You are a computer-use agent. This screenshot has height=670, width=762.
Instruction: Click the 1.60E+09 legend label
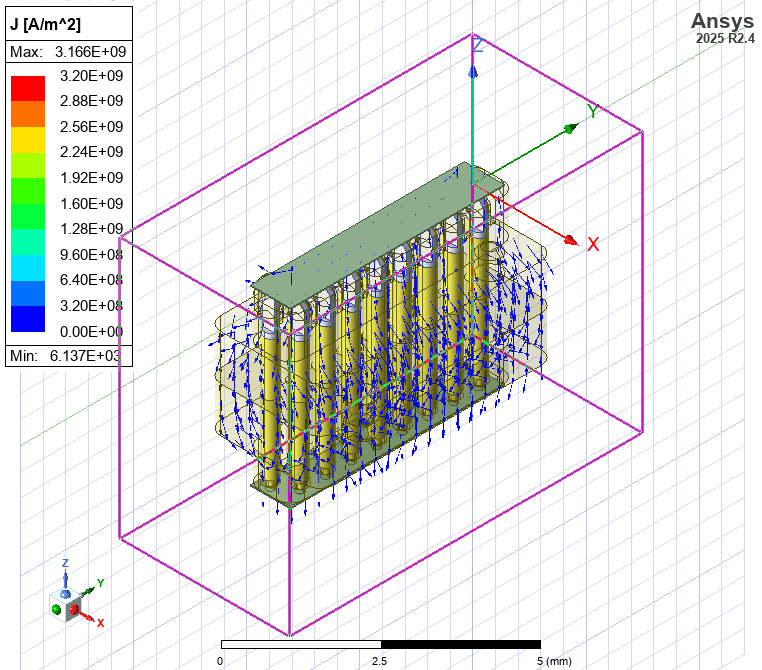pyautogui.click(x=91, y=204)
